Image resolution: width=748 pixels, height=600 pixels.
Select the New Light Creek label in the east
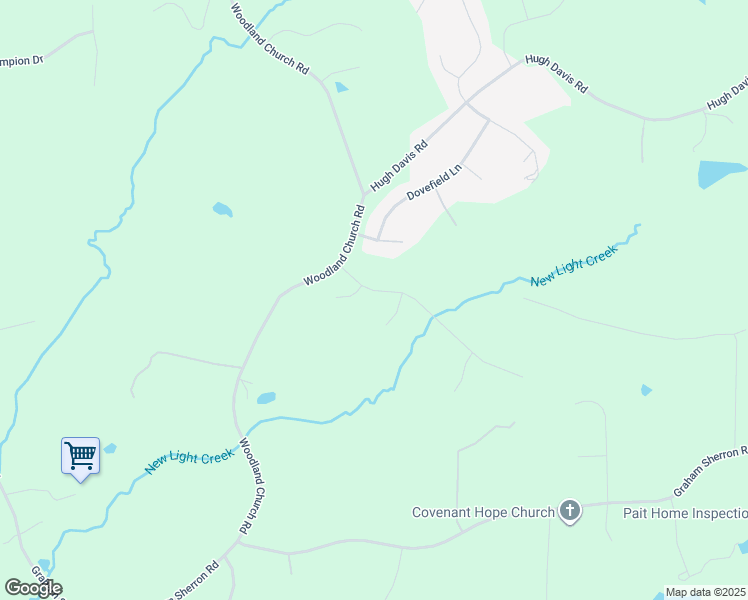pyautogui.click(x=574, y=266)
